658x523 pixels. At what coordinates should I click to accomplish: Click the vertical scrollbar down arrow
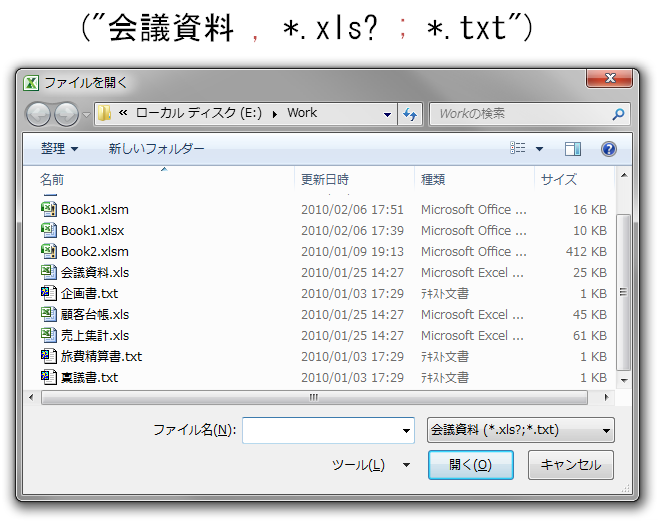pyautogui.click(x=624, y=380)
